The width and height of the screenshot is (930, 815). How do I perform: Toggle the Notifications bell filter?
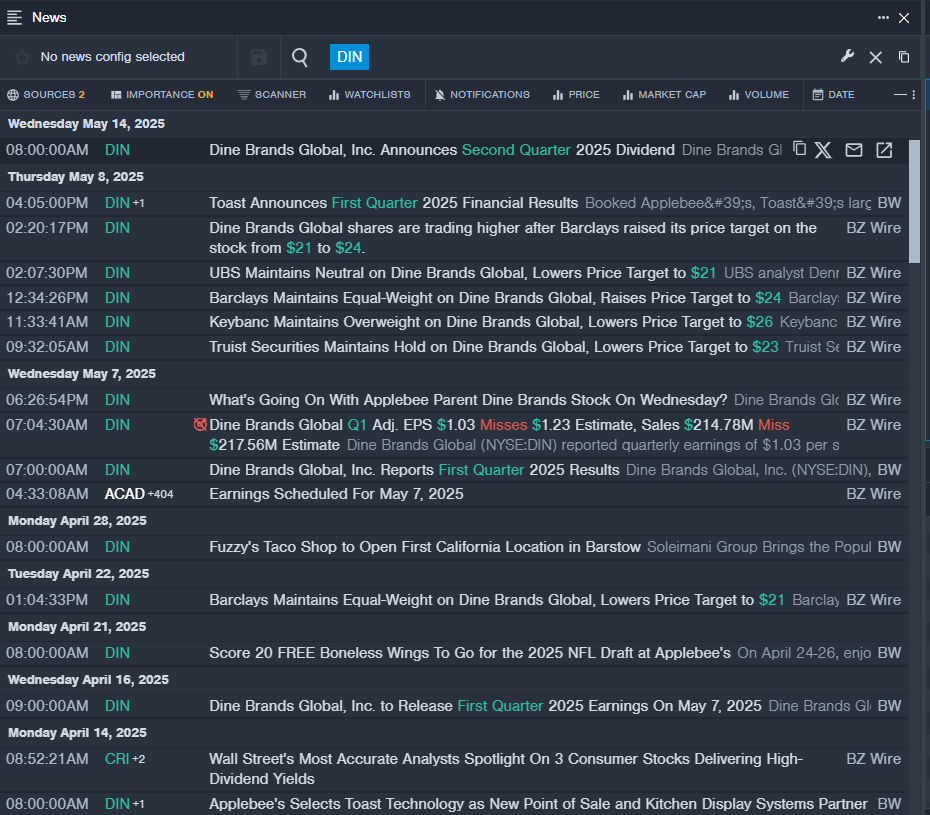482,95
